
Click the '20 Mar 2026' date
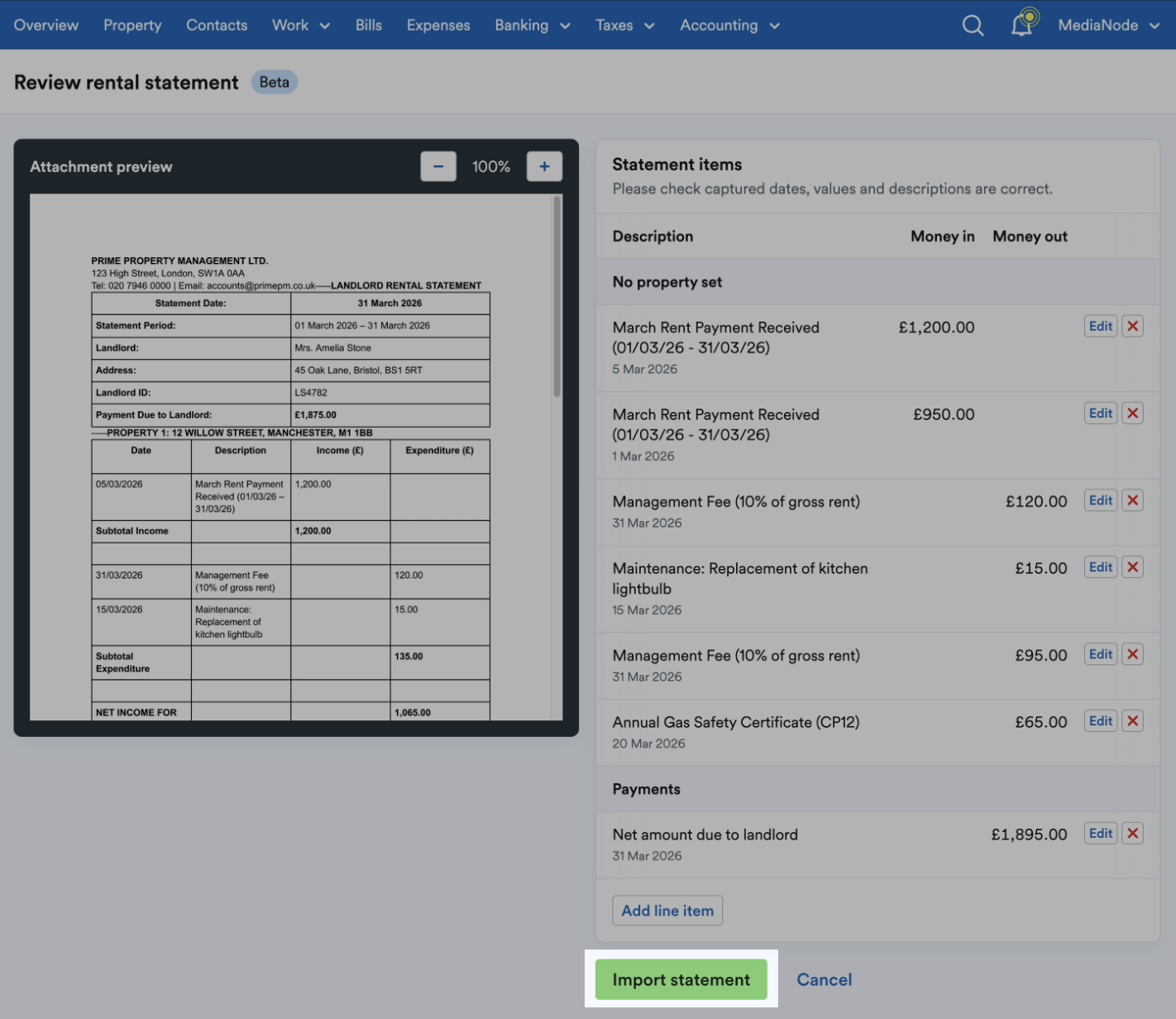649,744
